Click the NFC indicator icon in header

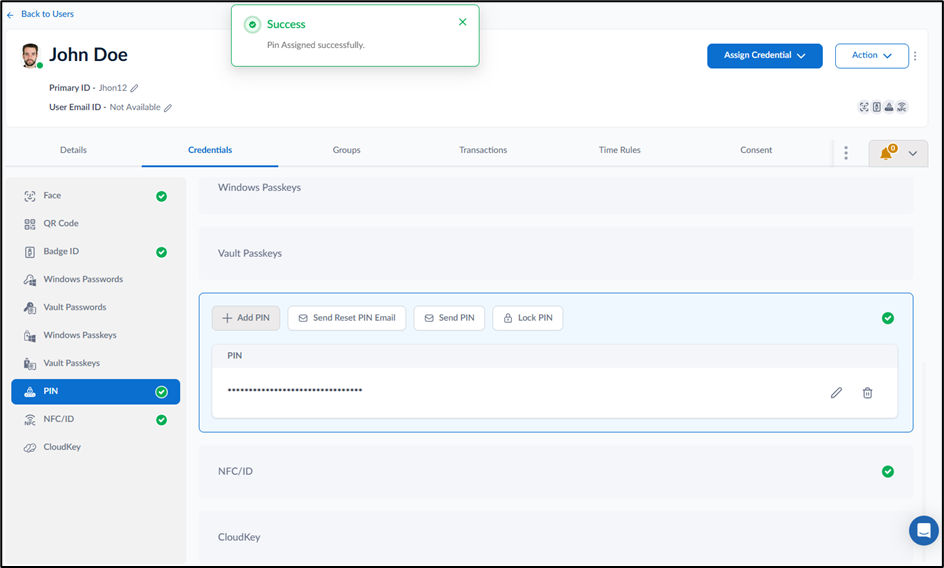pos(901,107)
